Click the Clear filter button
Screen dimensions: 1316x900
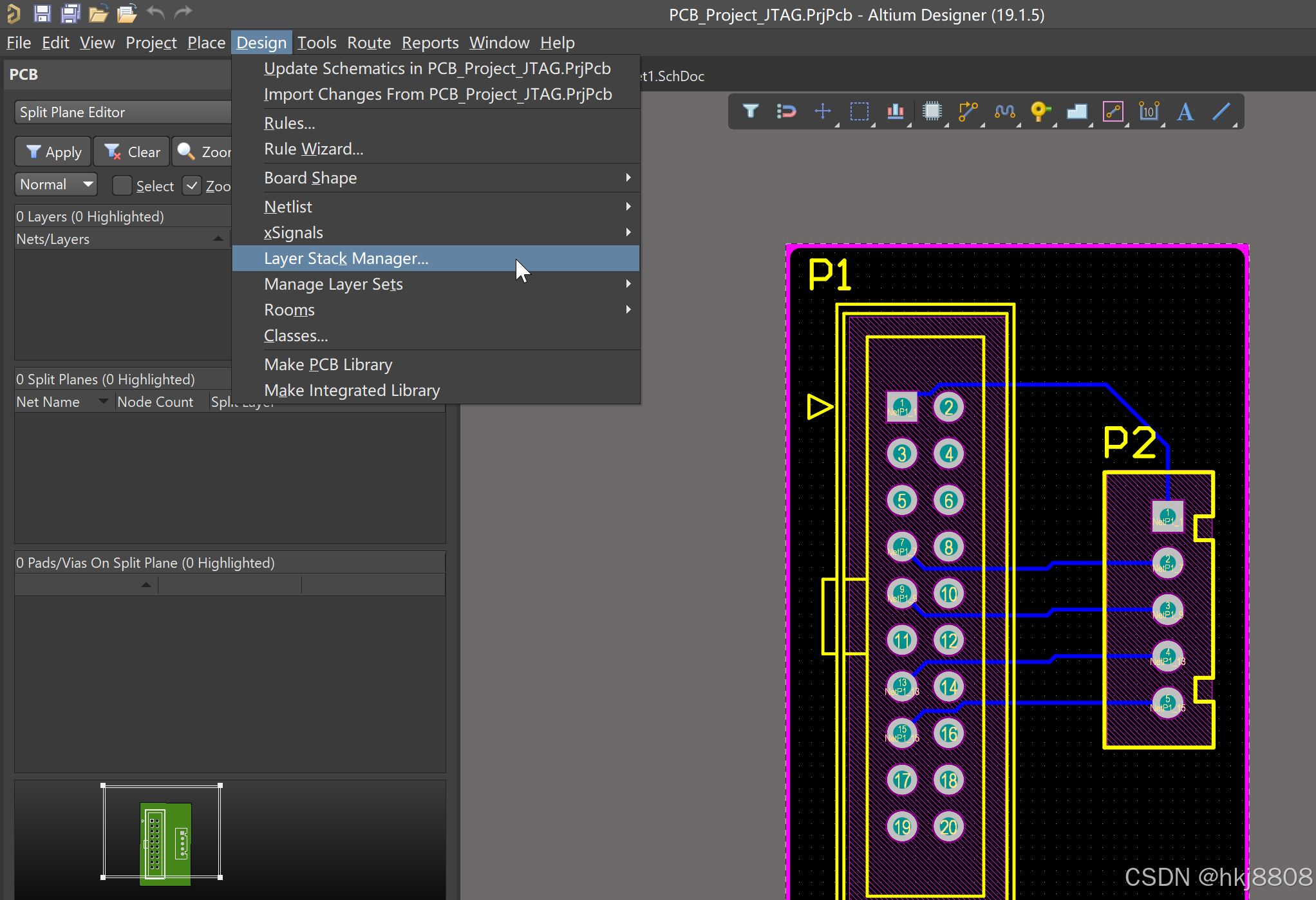[132, 152]
